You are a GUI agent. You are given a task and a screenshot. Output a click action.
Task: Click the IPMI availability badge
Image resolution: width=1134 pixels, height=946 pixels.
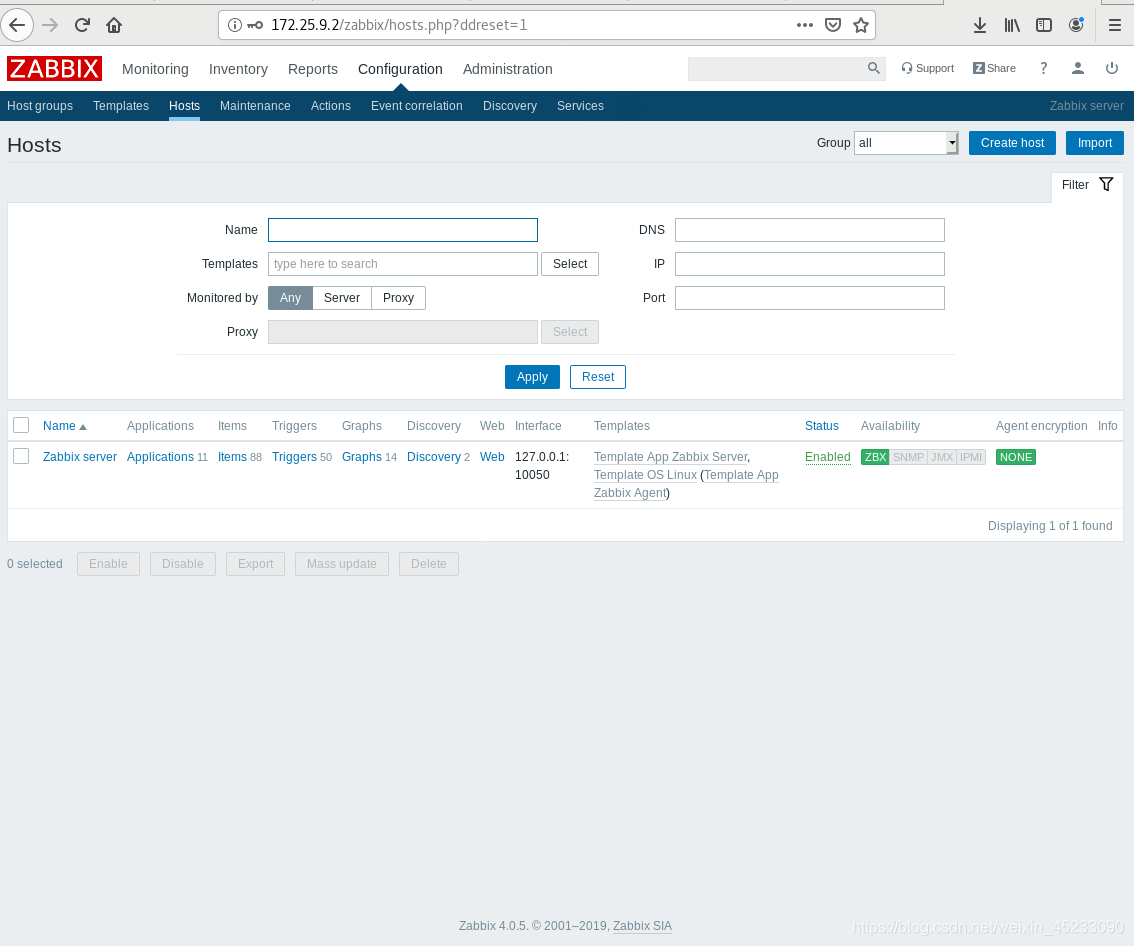tap(971, 457)
